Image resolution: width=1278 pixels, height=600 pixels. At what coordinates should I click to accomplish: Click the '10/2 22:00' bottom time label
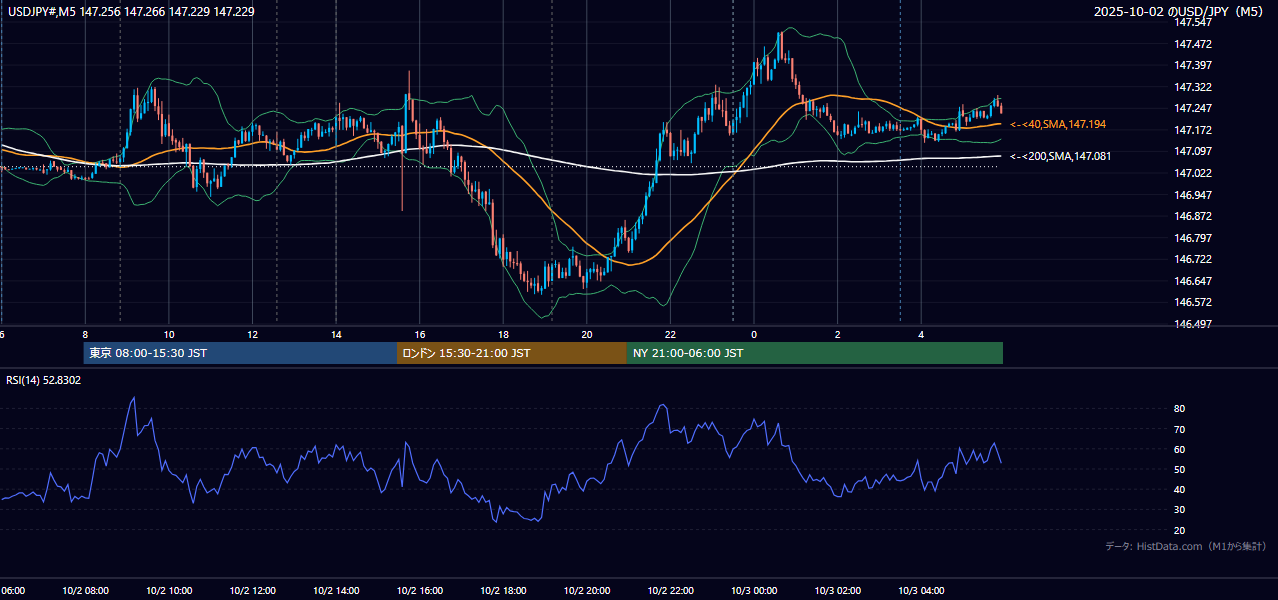pos(670,591)
